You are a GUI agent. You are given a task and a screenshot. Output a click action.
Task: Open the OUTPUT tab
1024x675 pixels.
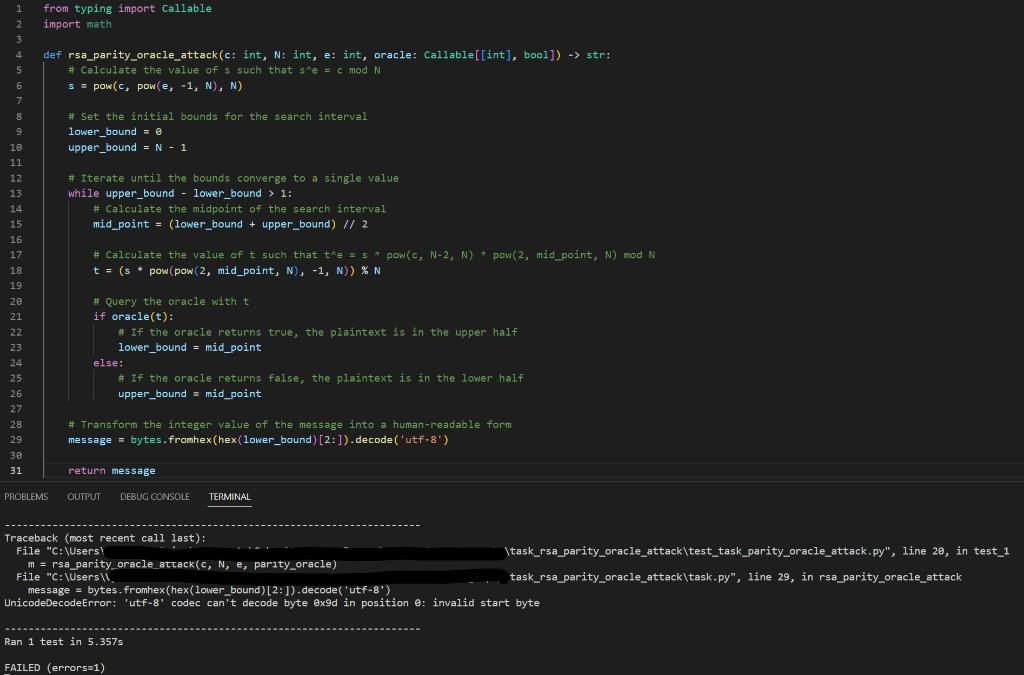point(84,496)
